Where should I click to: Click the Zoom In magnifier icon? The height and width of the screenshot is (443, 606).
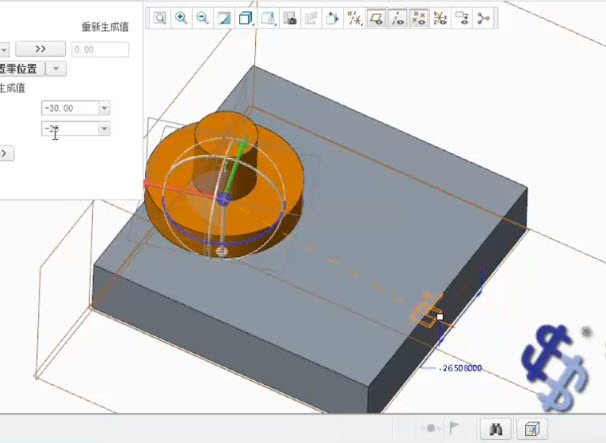click(x=181, y=18)
